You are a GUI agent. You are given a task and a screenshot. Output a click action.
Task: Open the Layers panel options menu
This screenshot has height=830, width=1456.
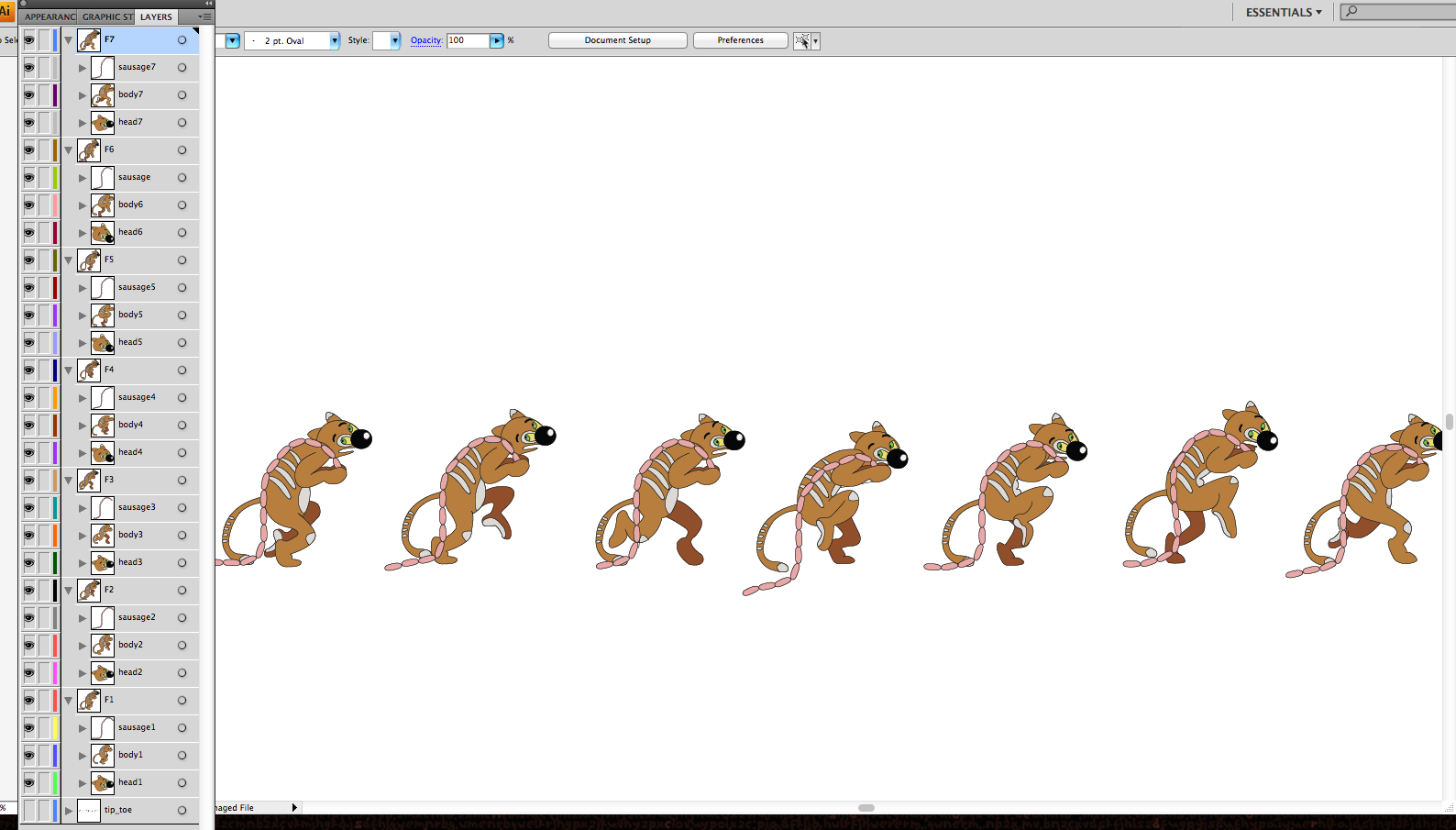204,17
